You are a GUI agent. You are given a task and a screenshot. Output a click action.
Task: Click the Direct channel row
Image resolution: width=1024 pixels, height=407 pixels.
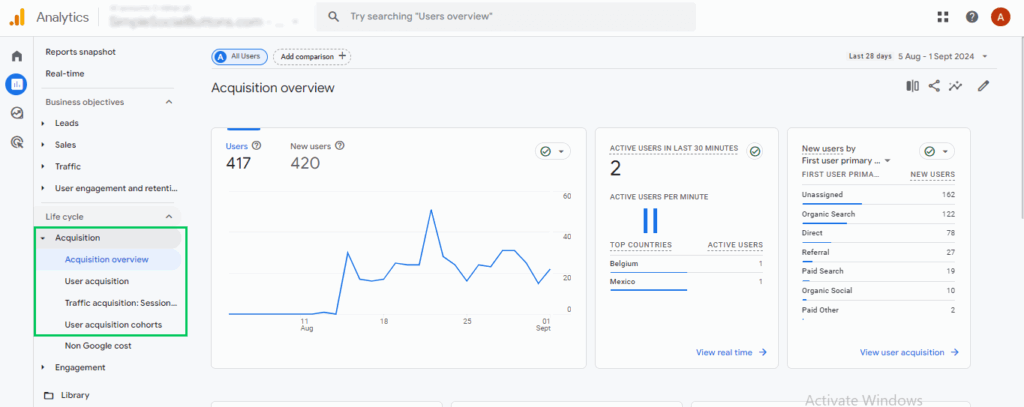click(x=878, y=235)
